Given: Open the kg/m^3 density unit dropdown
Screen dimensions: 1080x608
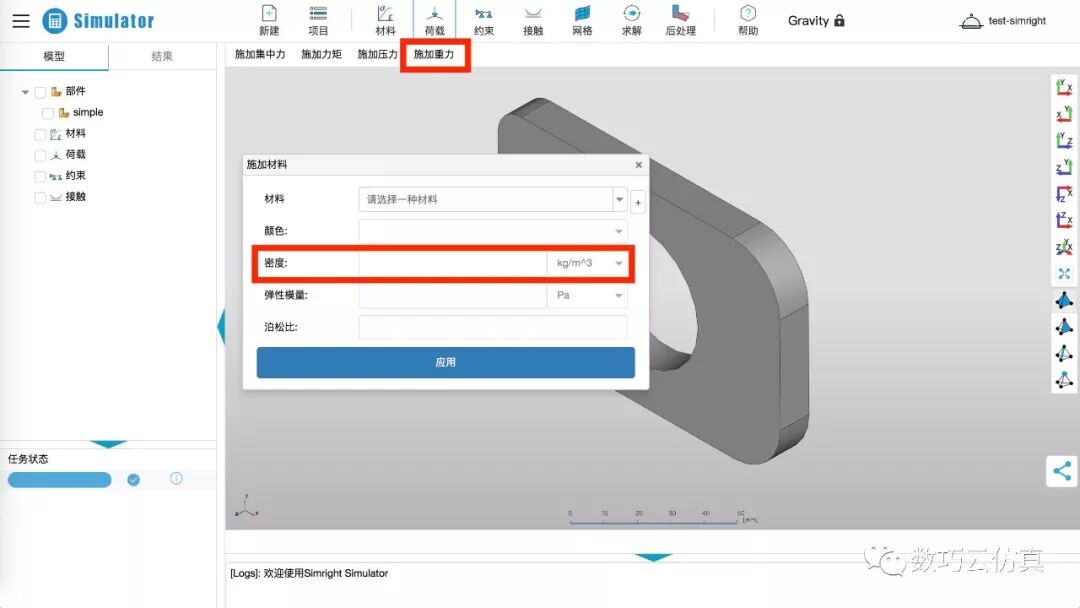Looking at the screenshot, I should point(587,263).
